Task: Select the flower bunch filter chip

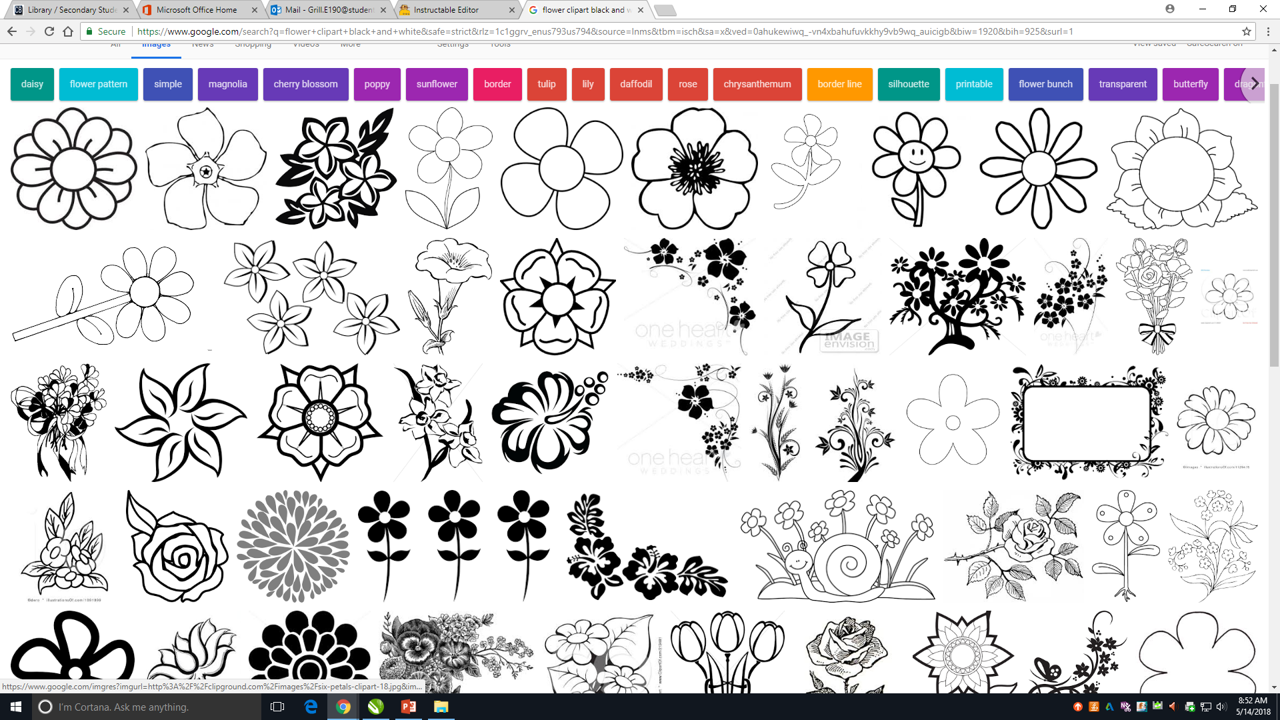Action: click(x=1046, y=84)
